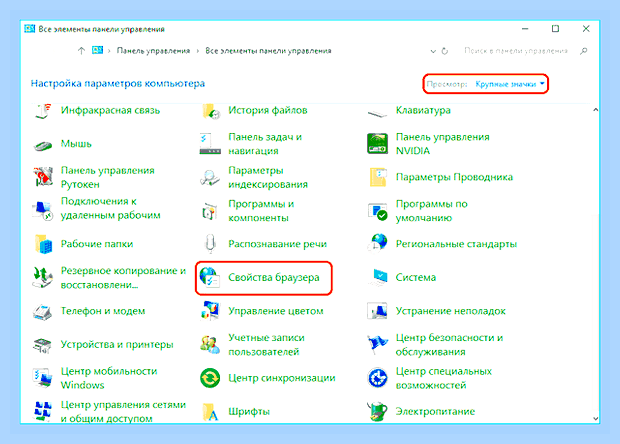This screenshot has height=444, width=620.
Task: Click the breadcrumb arrow before Панель управления
Action: coord(109,51)
